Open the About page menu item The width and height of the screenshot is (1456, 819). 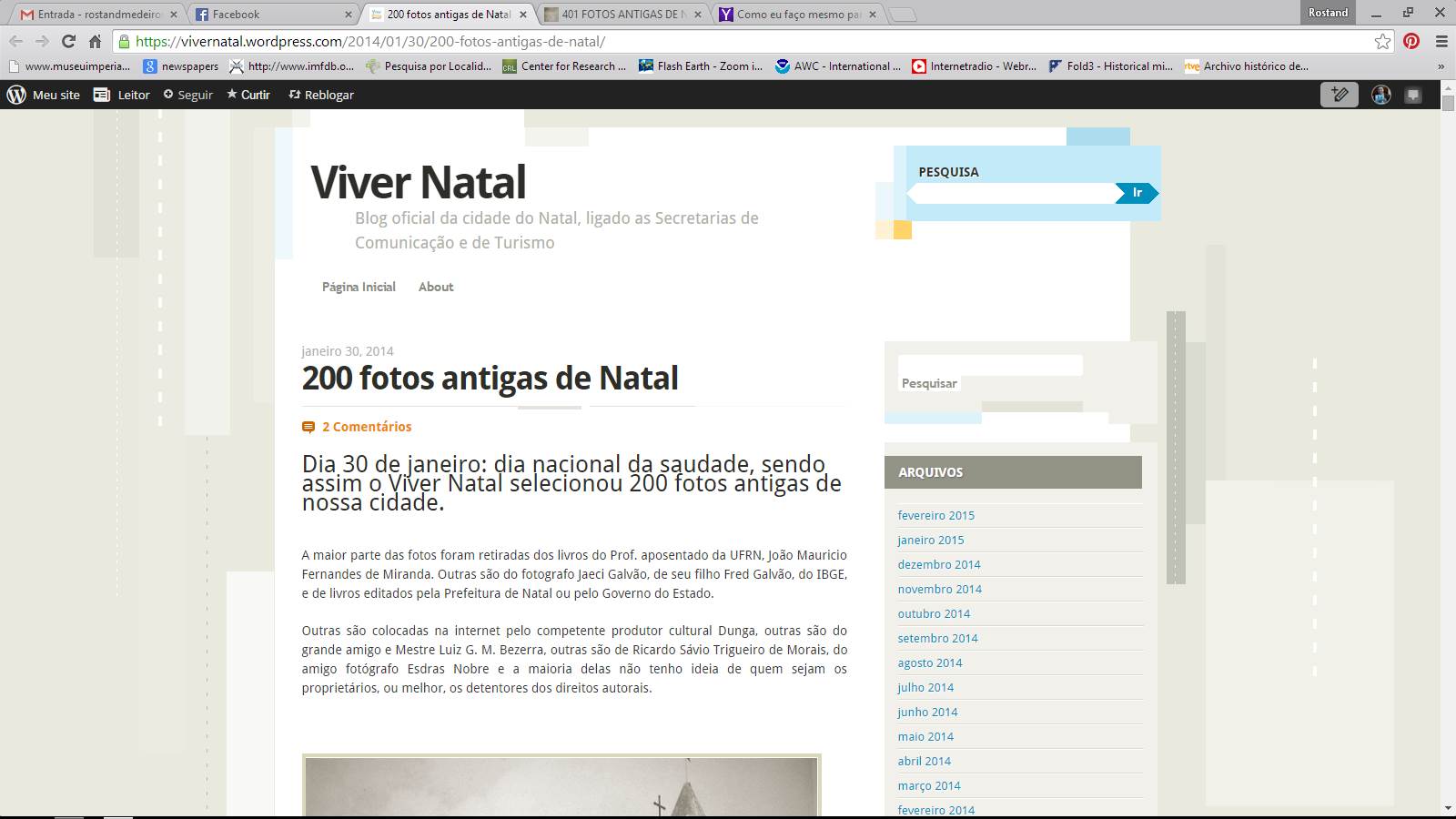436,287
